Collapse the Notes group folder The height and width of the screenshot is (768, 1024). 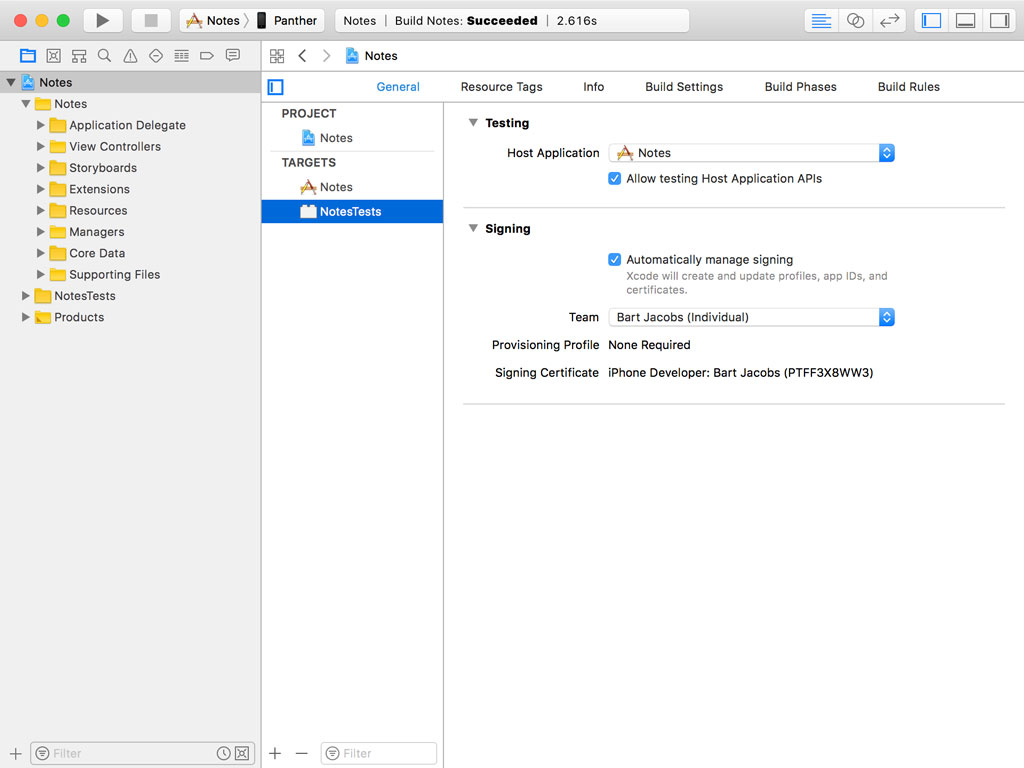pos(25,104)
